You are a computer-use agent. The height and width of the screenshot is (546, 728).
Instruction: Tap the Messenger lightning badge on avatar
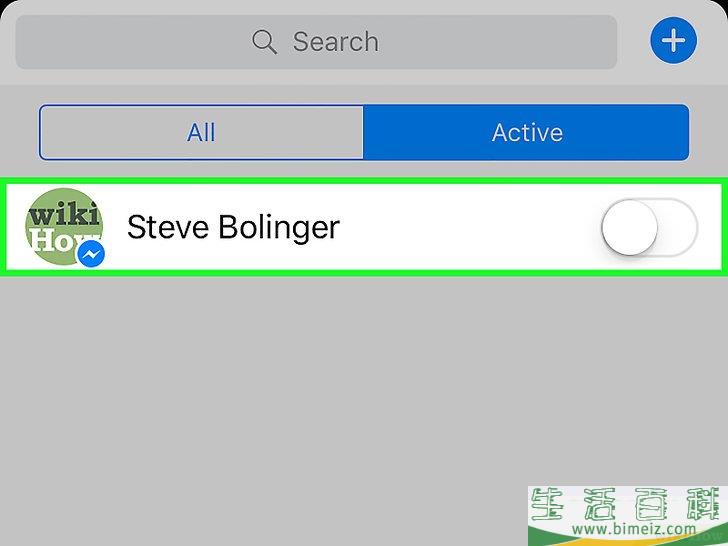click(x=91, y=254)
